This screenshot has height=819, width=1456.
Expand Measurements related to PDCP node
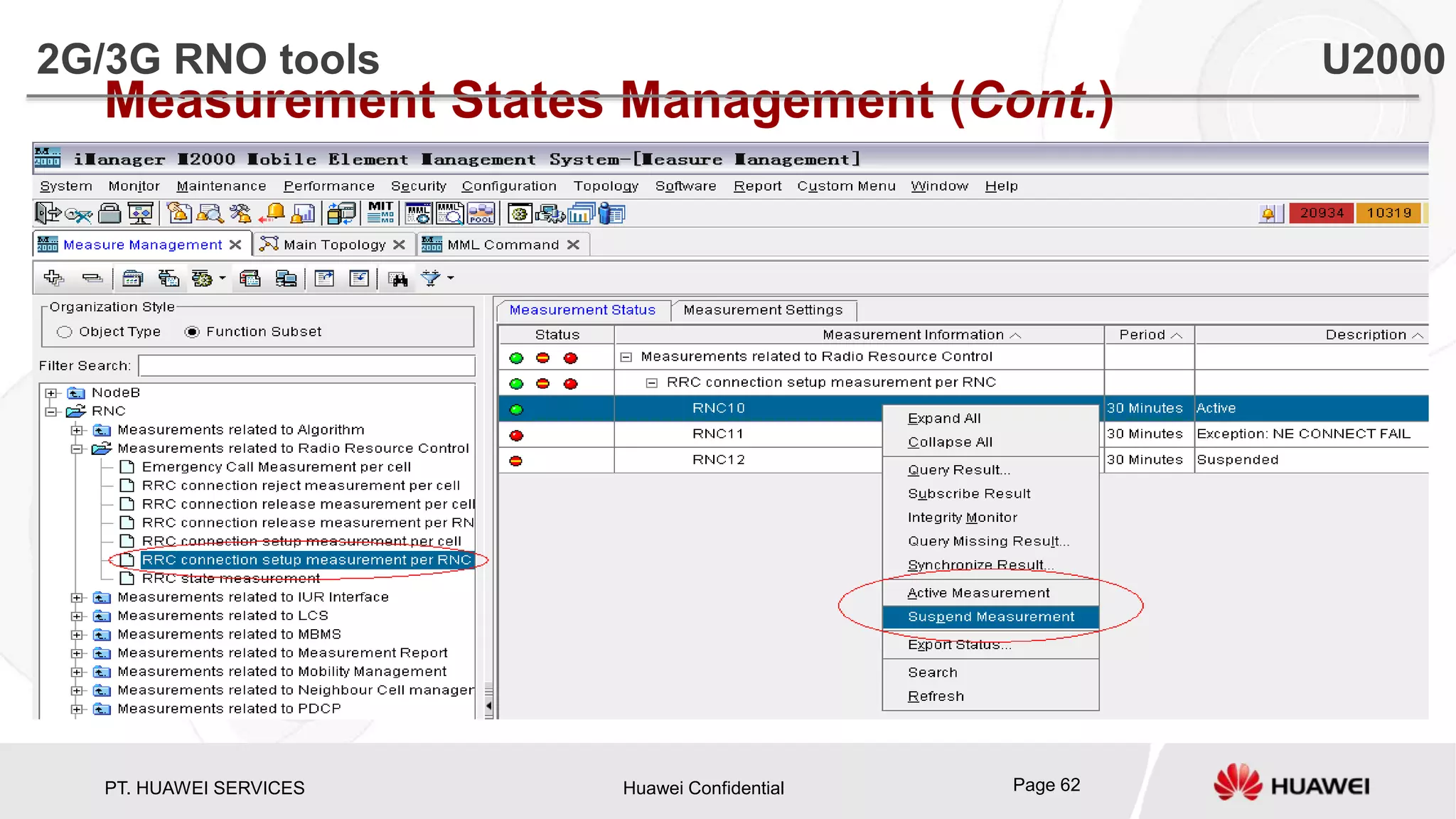pos(77,709)
